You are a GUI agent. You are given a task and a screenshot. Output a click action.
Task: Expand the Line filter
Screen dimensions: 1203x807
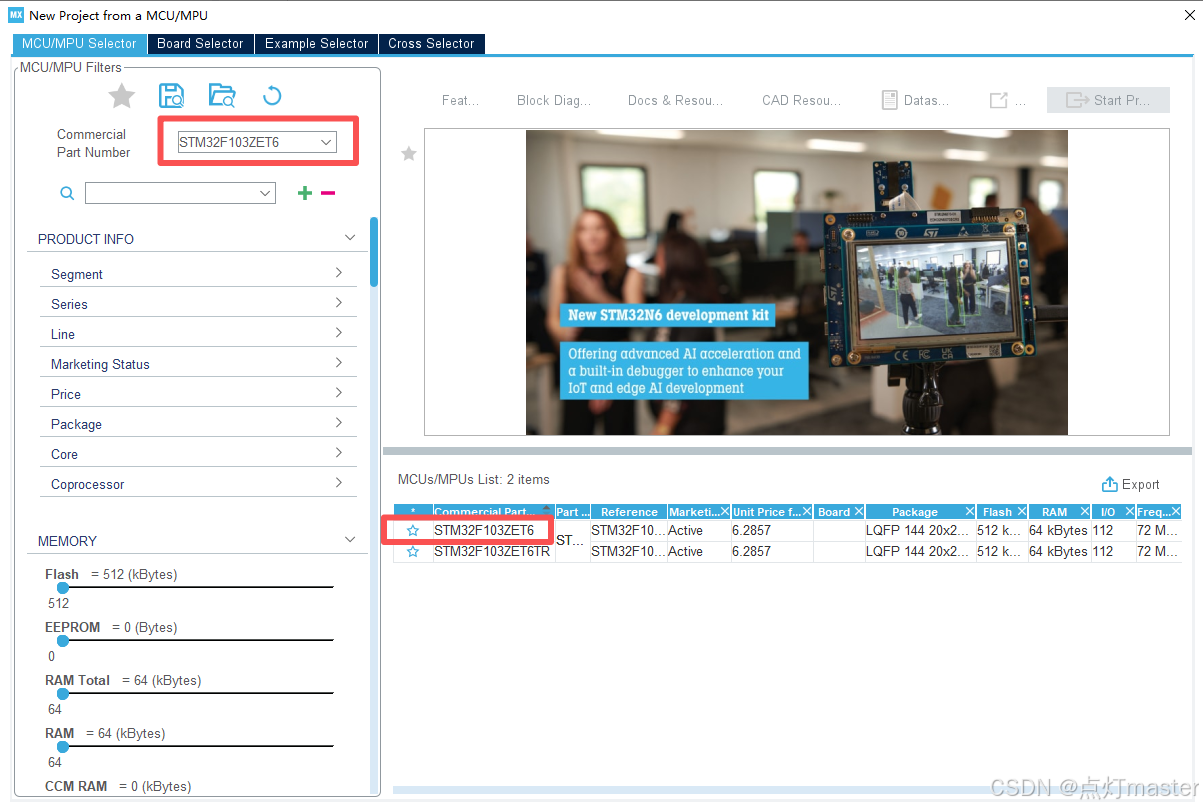coord(339,333)
